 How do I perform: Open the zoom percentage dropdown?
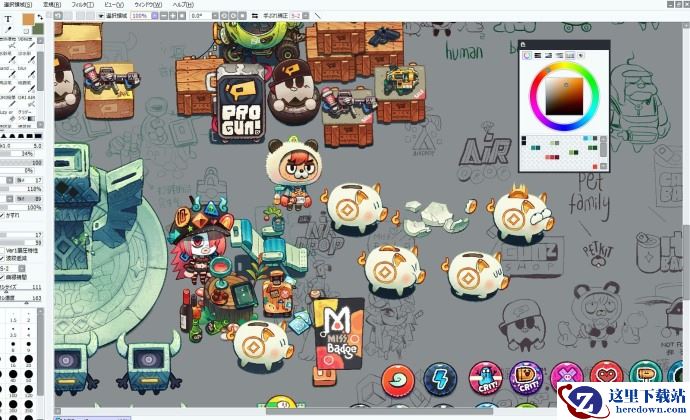[x=155, y=15]
